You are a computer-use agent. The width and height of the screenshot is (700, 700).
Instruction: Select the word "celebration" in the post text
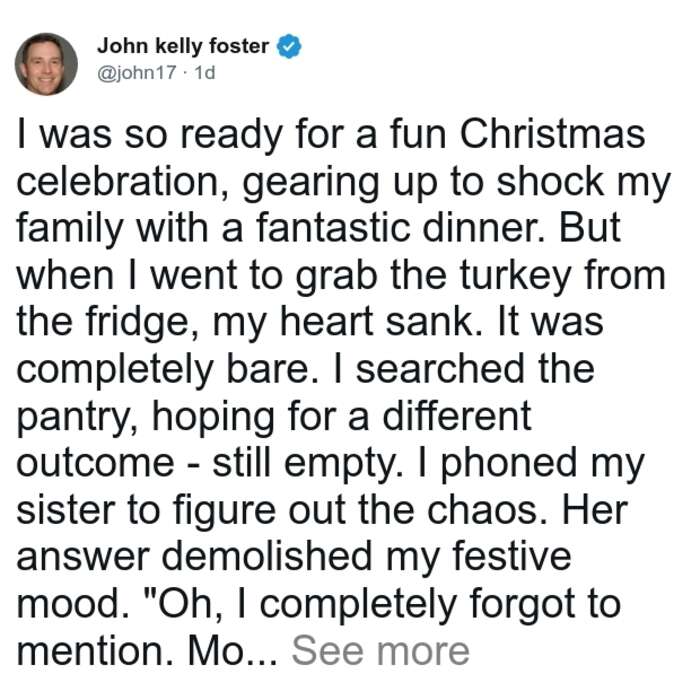(117, 181)
